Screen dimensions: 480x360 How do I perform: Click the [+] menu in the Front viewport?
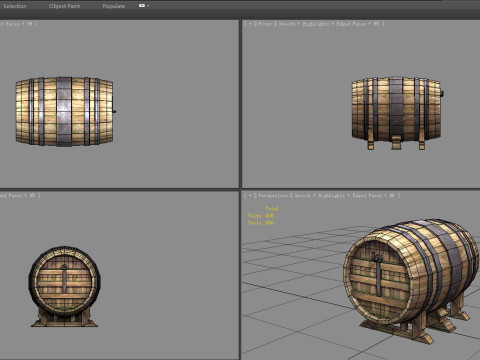250,24
